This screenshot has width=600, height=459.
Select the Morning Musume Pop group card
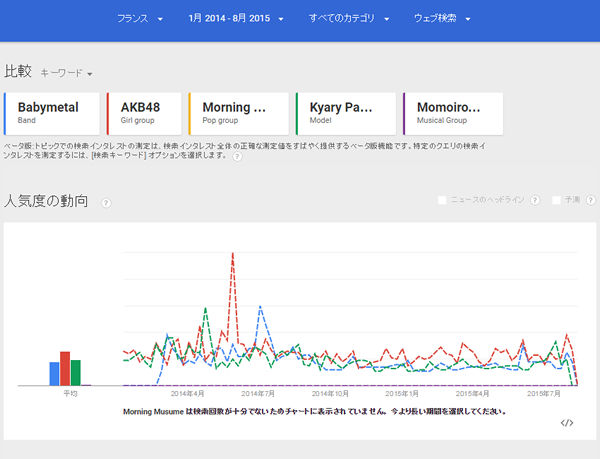238,114
